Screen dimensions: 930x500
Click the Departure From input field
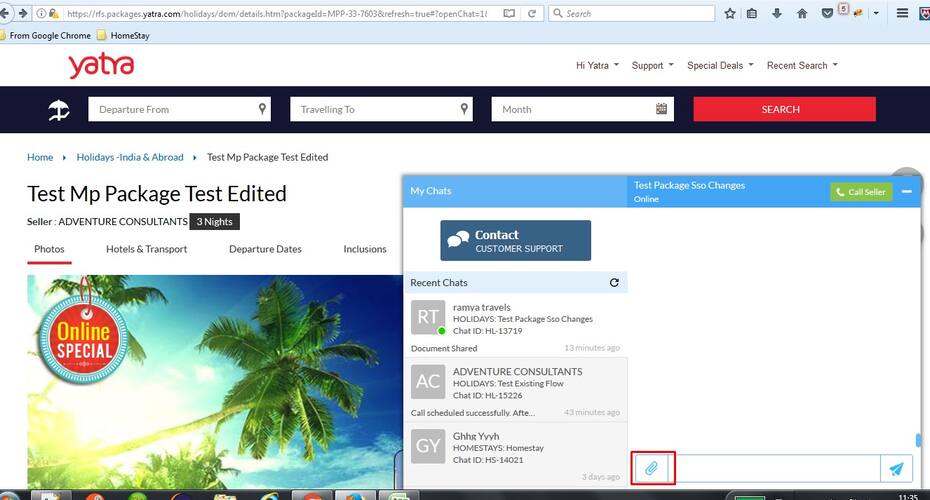[179, 109]
